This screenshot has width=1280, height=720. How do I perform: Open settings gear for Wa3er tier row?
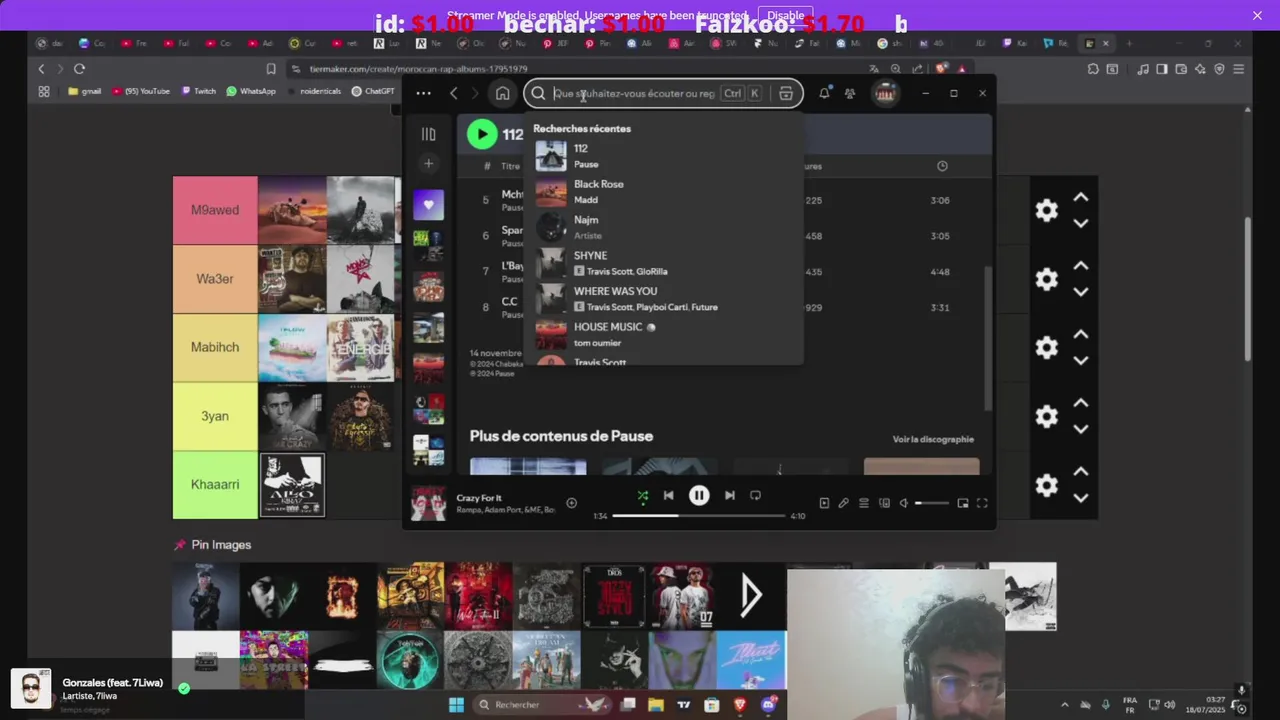1046,279
